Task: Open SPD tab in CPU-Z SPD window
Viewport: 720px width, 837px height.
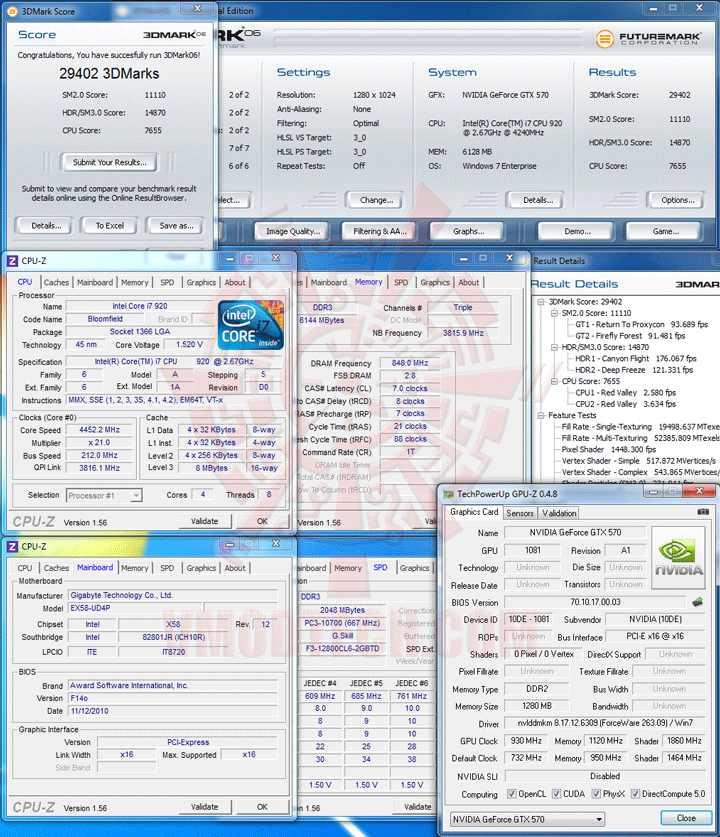Action: 380,567
